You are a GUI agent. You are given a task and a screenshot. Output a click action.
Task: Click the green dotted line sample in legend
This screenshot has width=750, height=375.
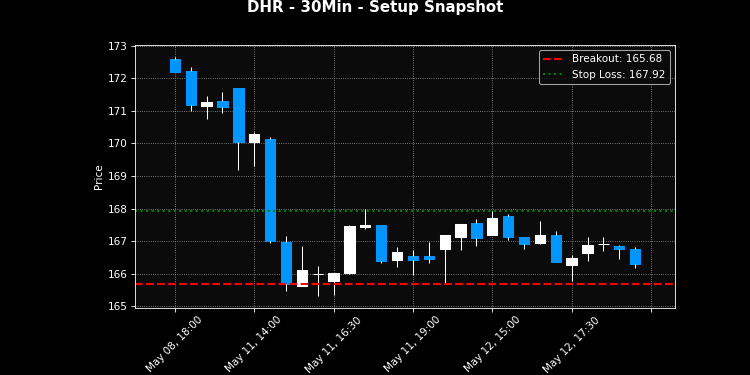click(553, 75)
